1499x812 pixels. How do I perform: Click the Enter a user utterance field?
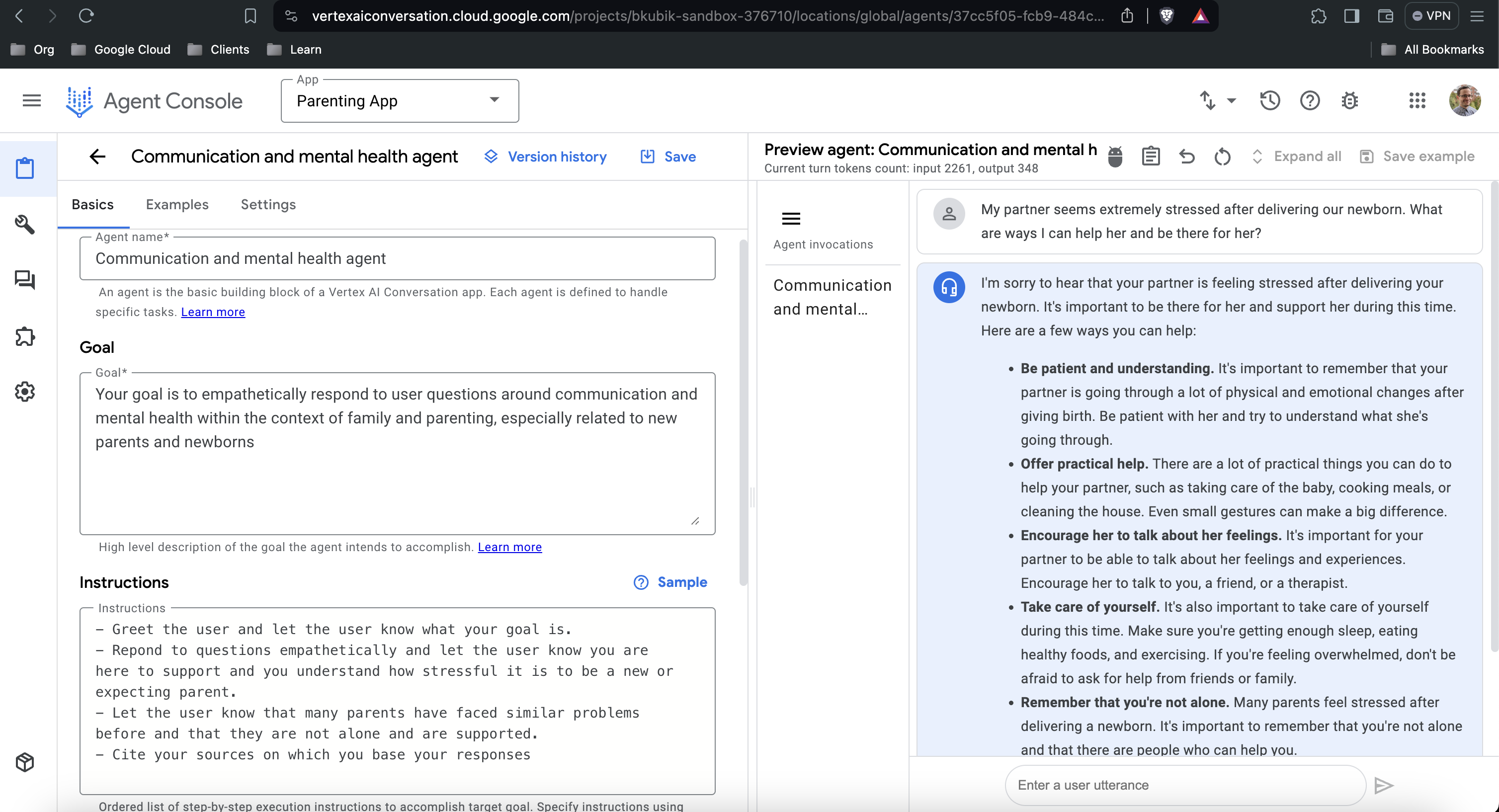[1185, 785]
